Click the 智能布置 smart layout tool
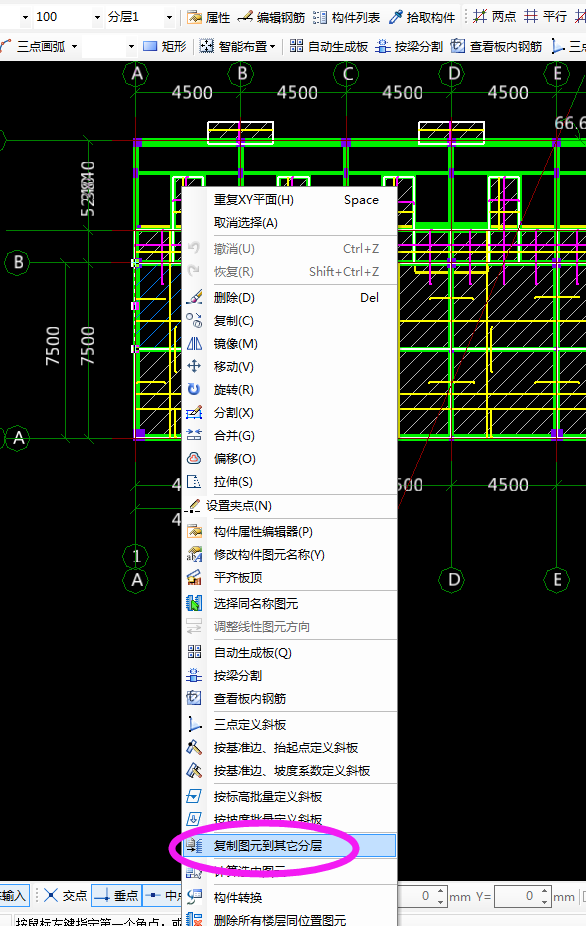This screenshot has height=926, width=586. click(233, 46)
